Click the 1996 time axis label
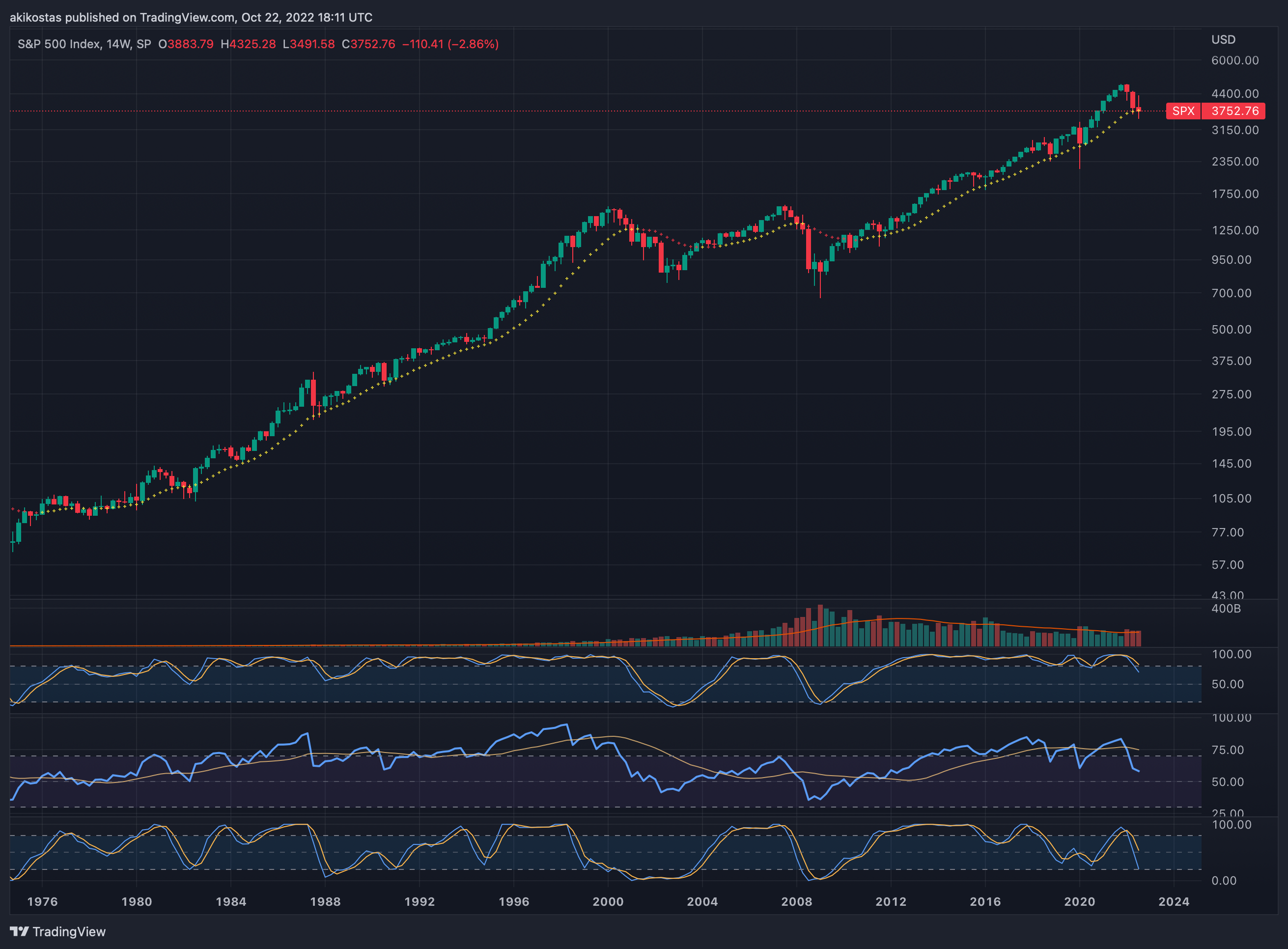 (514, 902)
